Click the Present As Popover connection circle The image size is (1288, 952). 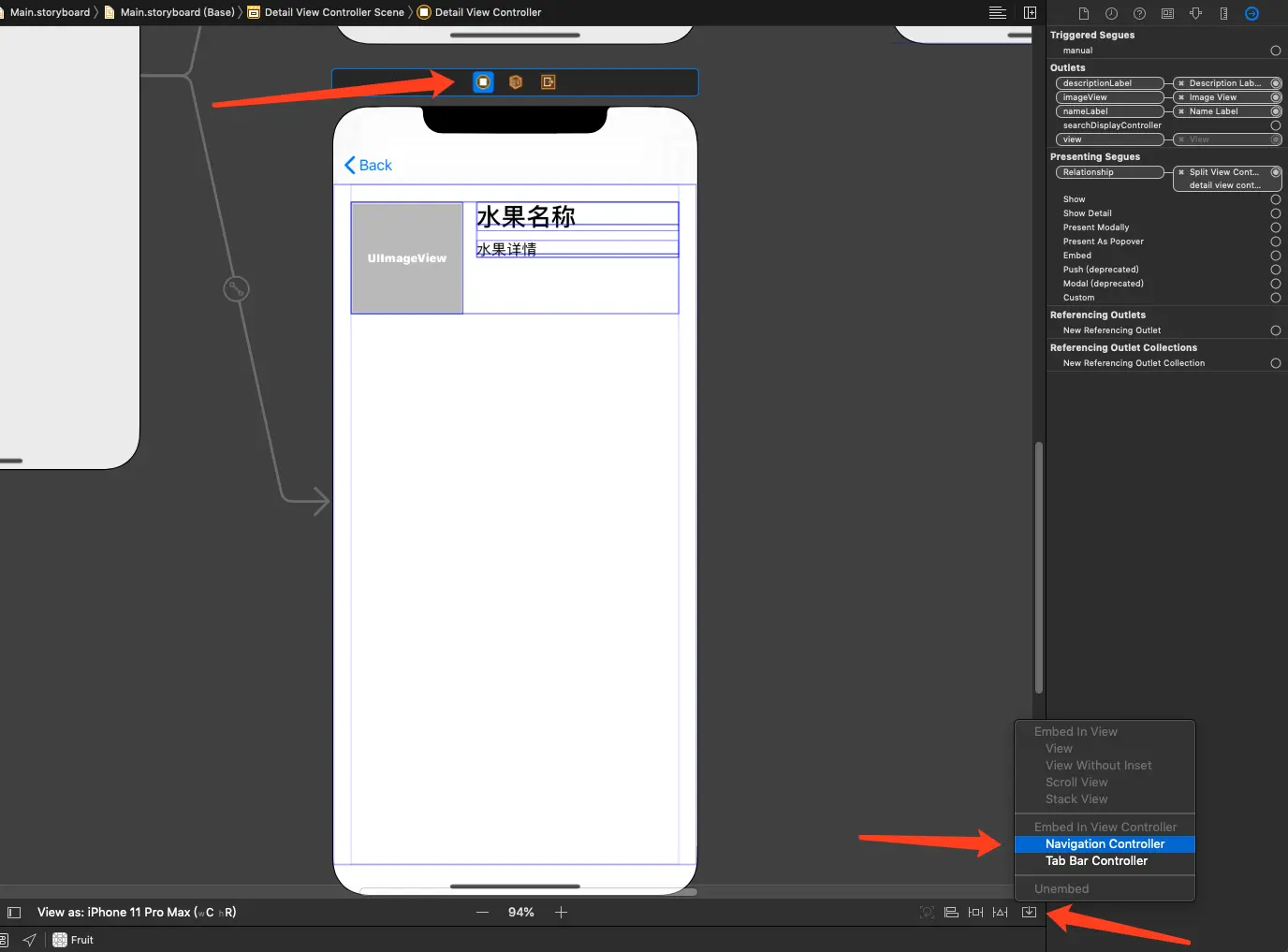tap(1276, 242)
